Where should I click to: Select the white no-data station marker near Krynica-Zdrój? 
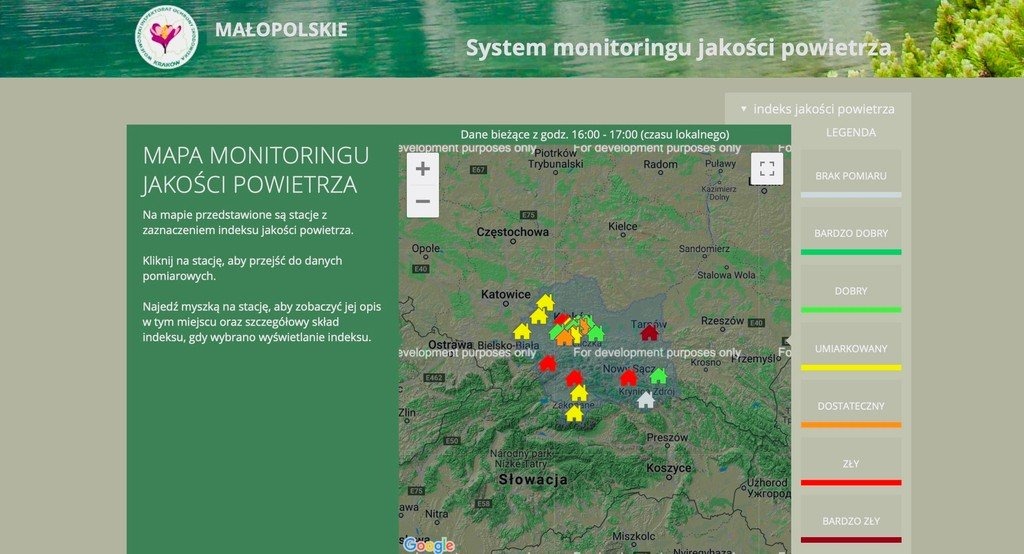pos(646,400)
